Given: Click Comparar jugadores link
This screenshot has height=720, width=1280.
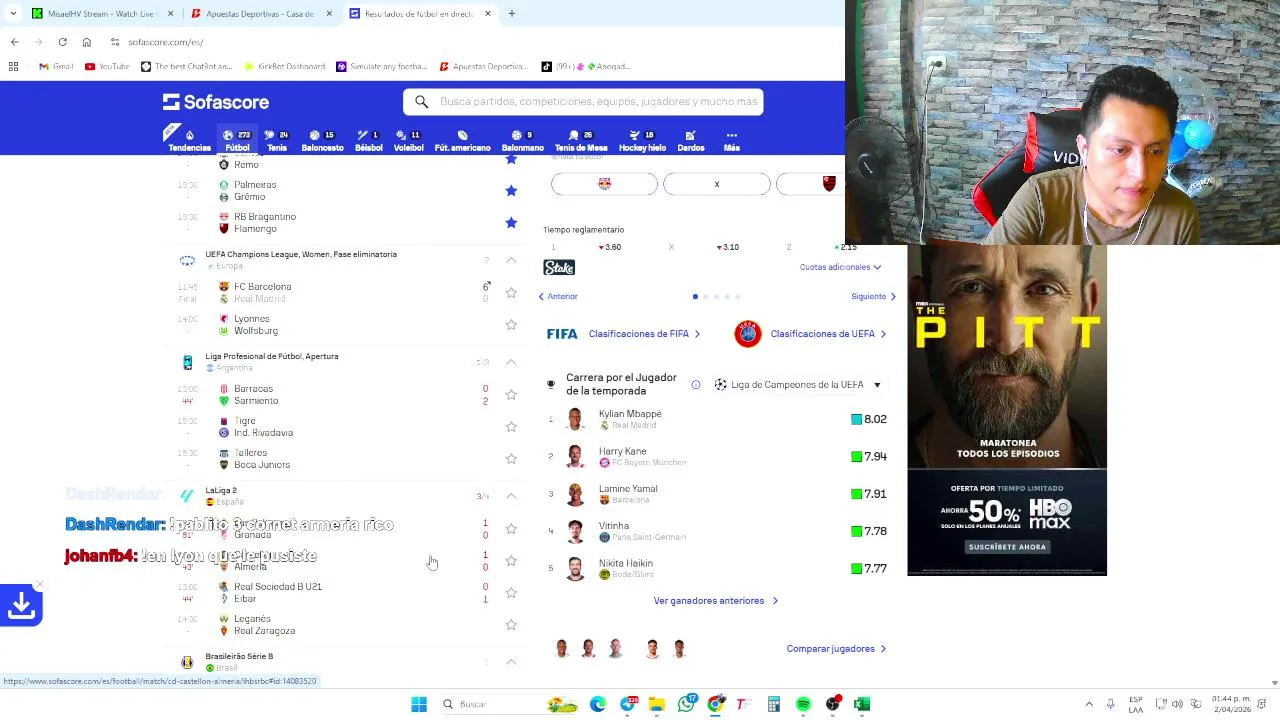Looking at the screenshot, I should coord(836,649).
